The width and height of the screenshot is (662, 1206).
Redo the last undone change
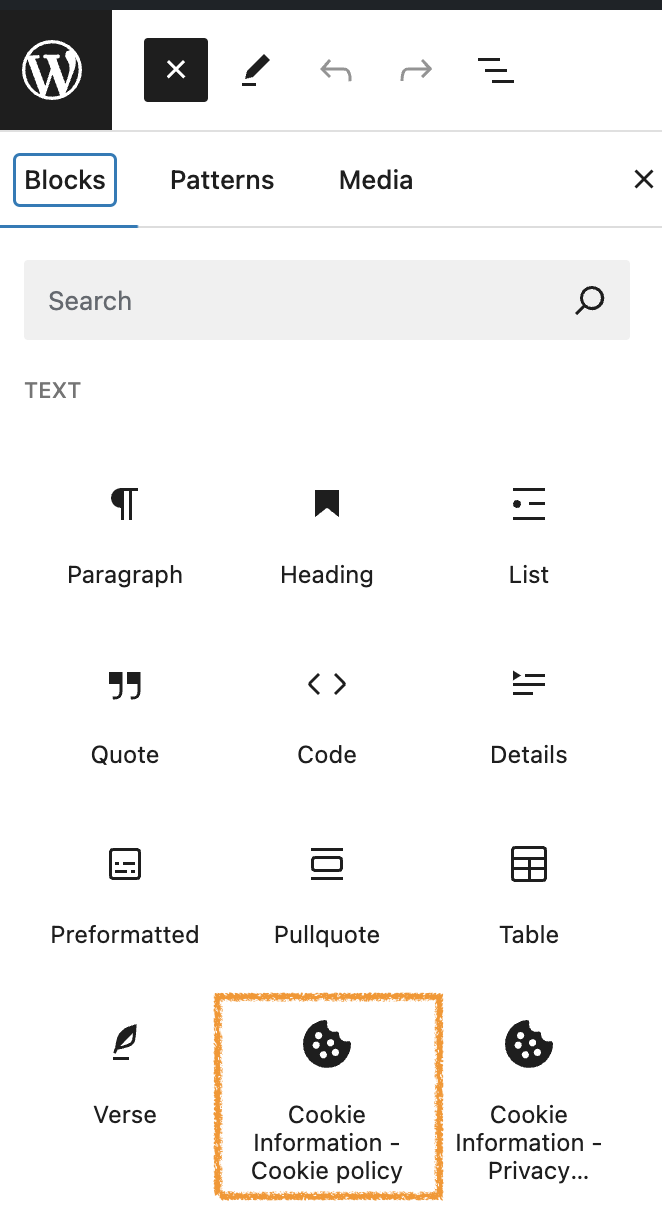(x=415, y=70)
